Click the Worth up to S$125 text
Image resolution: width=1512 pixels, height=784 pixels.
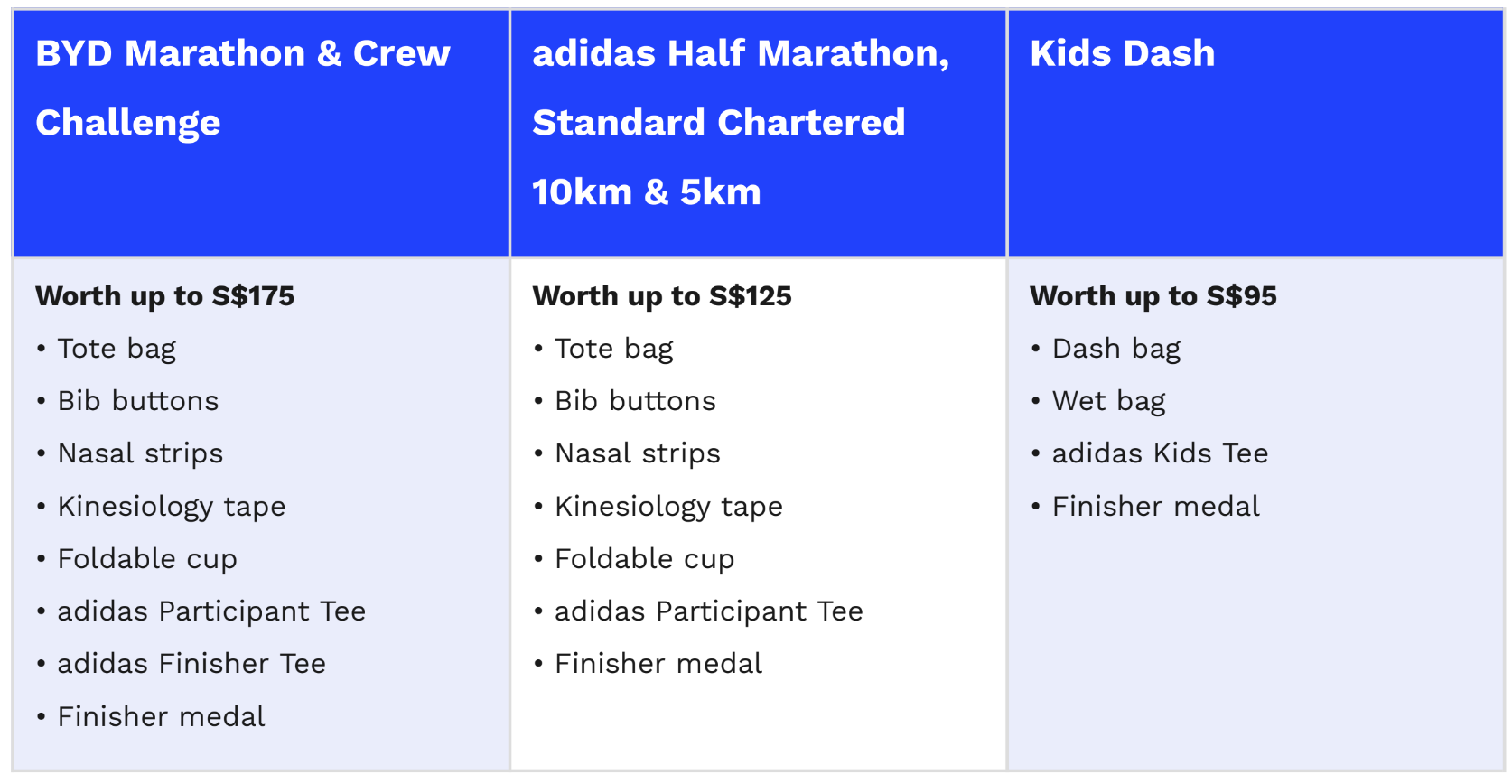point(662,296)
